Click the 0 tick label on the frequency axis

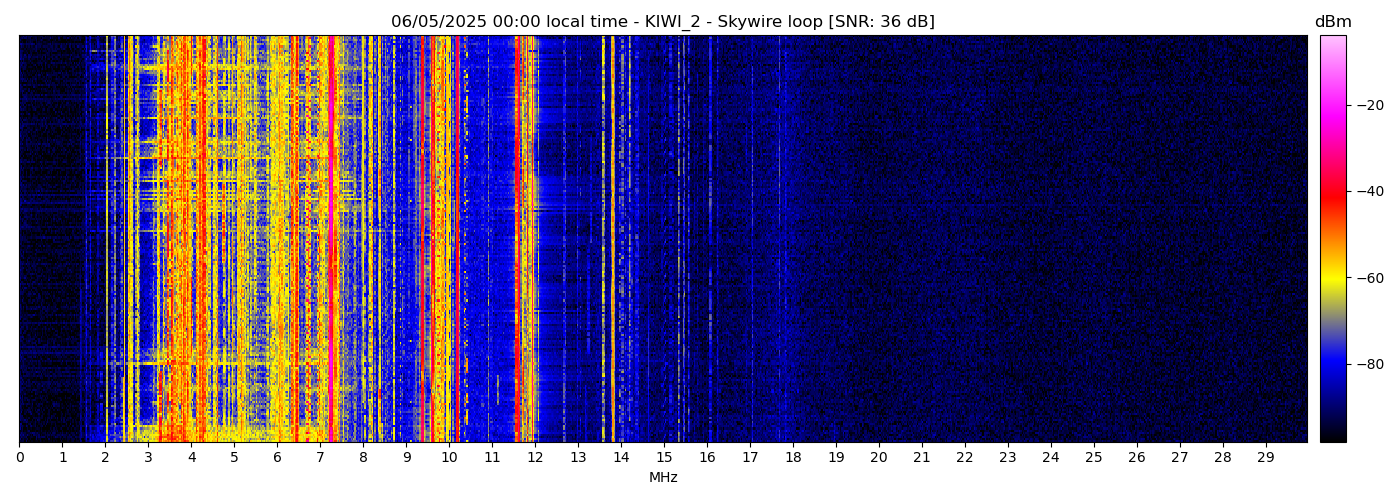coord(19,457)
